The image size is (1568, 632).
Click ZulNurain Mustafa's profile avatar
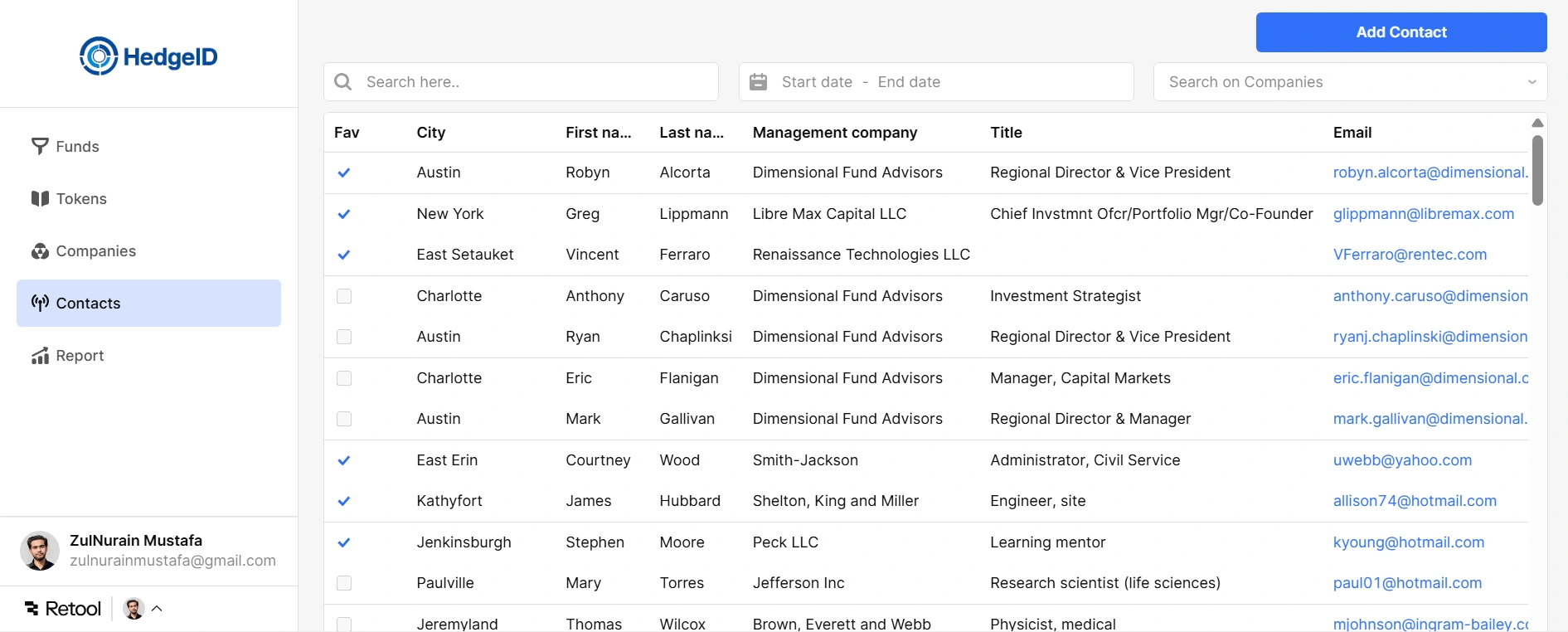click(40, 551)
